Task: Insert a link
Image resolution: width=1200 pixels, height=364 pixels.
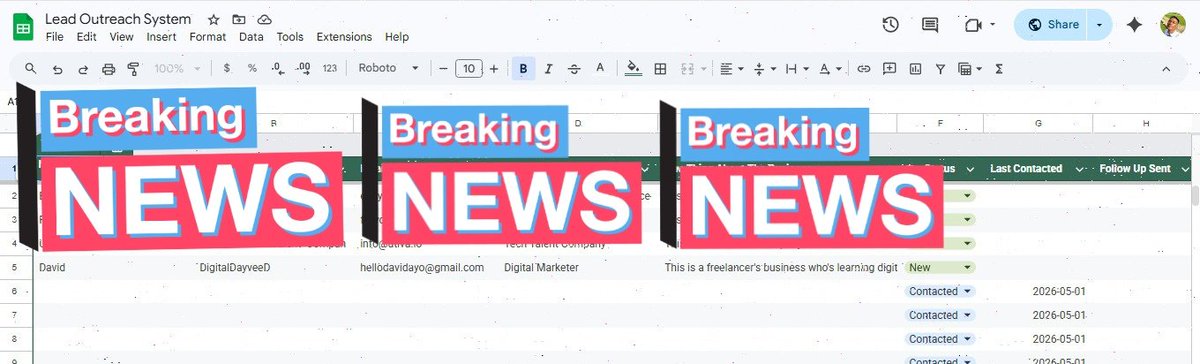Action: tap(863, 69)
